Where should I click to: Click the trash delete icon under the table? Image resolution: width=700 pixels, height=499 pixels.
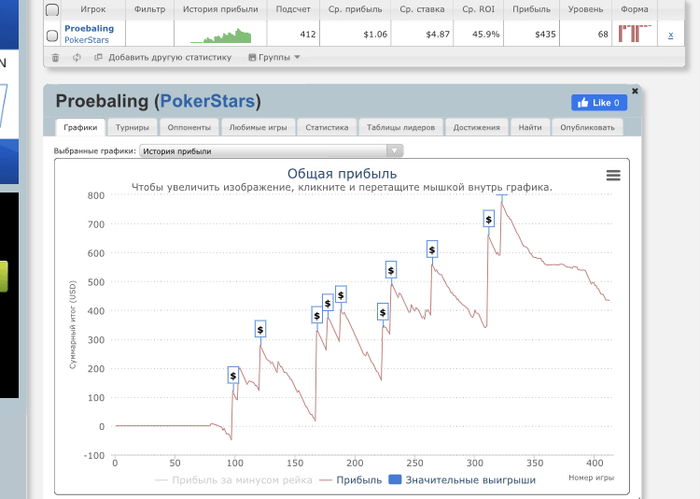coord(55,57)
